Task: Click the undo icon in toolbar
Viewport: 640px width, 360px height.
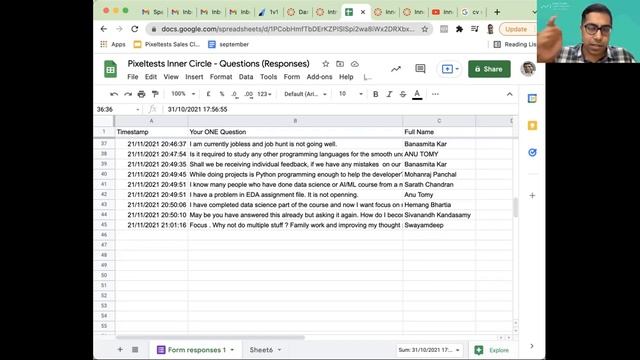Action: click(114, 94)
